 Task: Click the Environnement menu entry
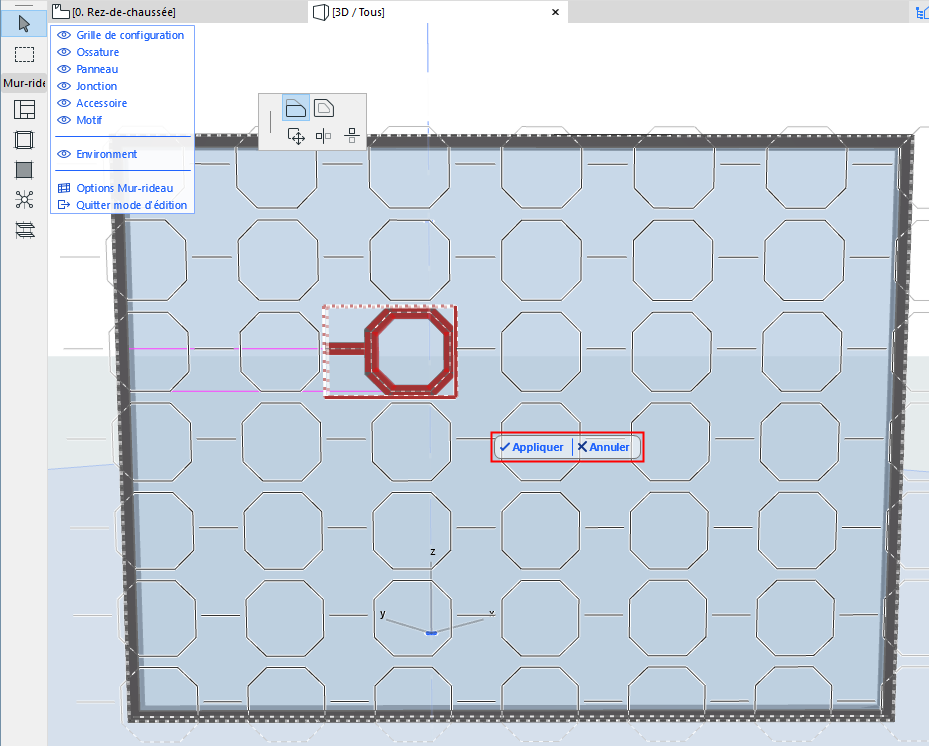[104, 153]
